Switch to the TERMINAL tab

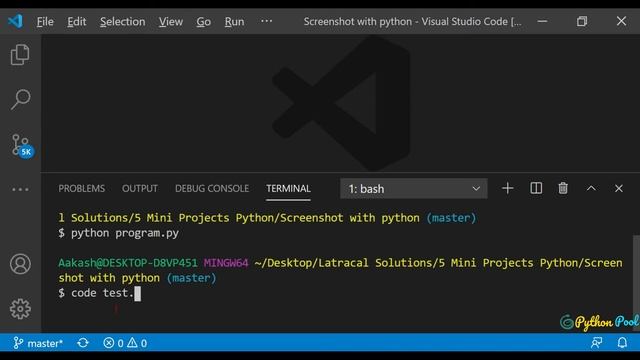pyautogui.click(x=288, y=189)
